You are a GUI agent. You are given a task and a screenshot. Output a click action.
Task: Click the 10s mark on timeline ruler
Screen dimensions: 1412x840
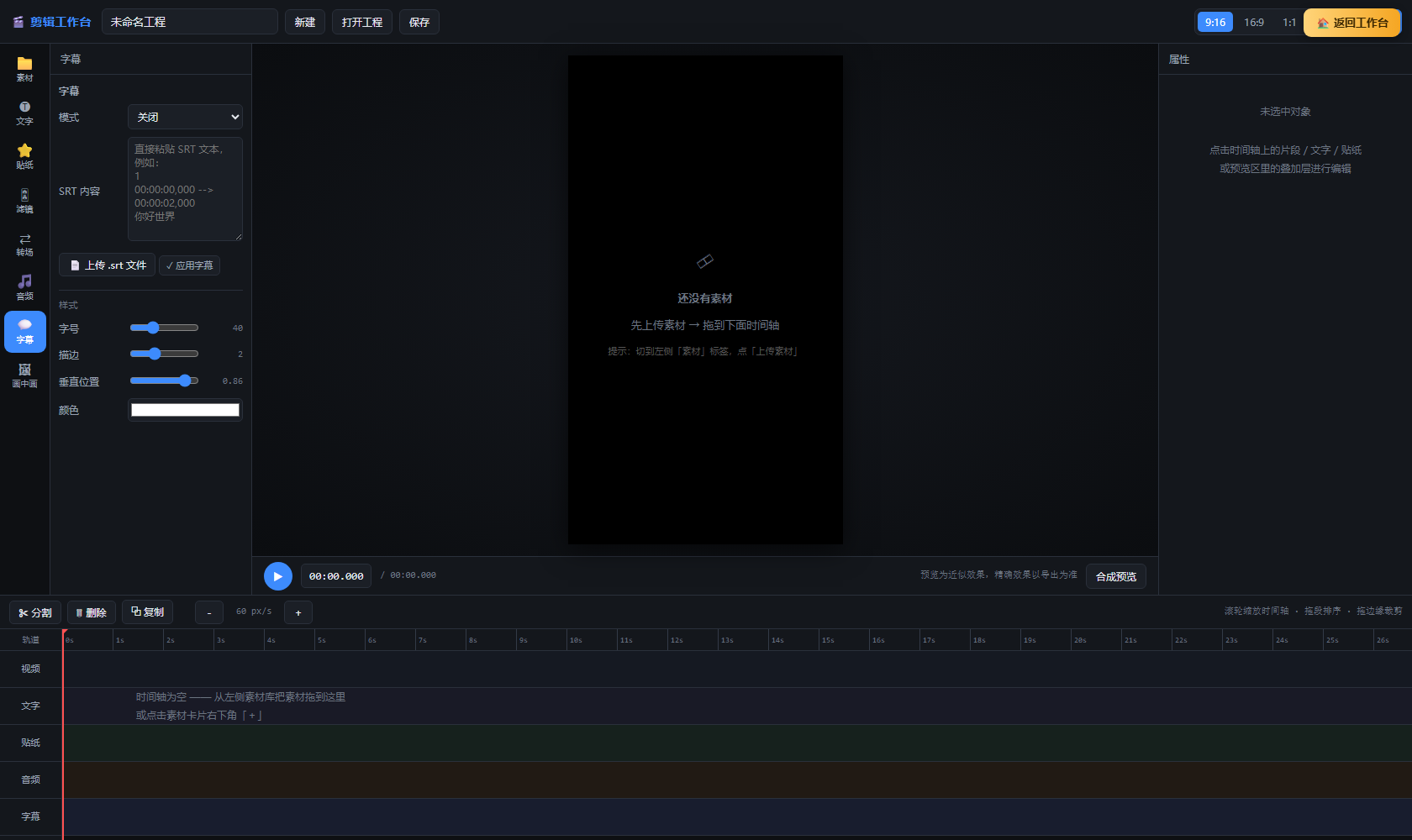(x=576, y=640)
